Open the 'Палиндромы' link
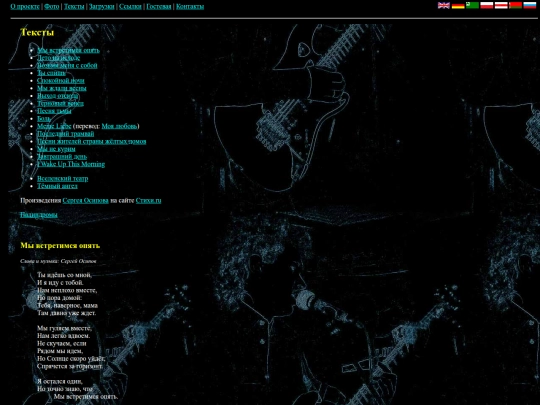The image size is (540, 405). (39, 215)
